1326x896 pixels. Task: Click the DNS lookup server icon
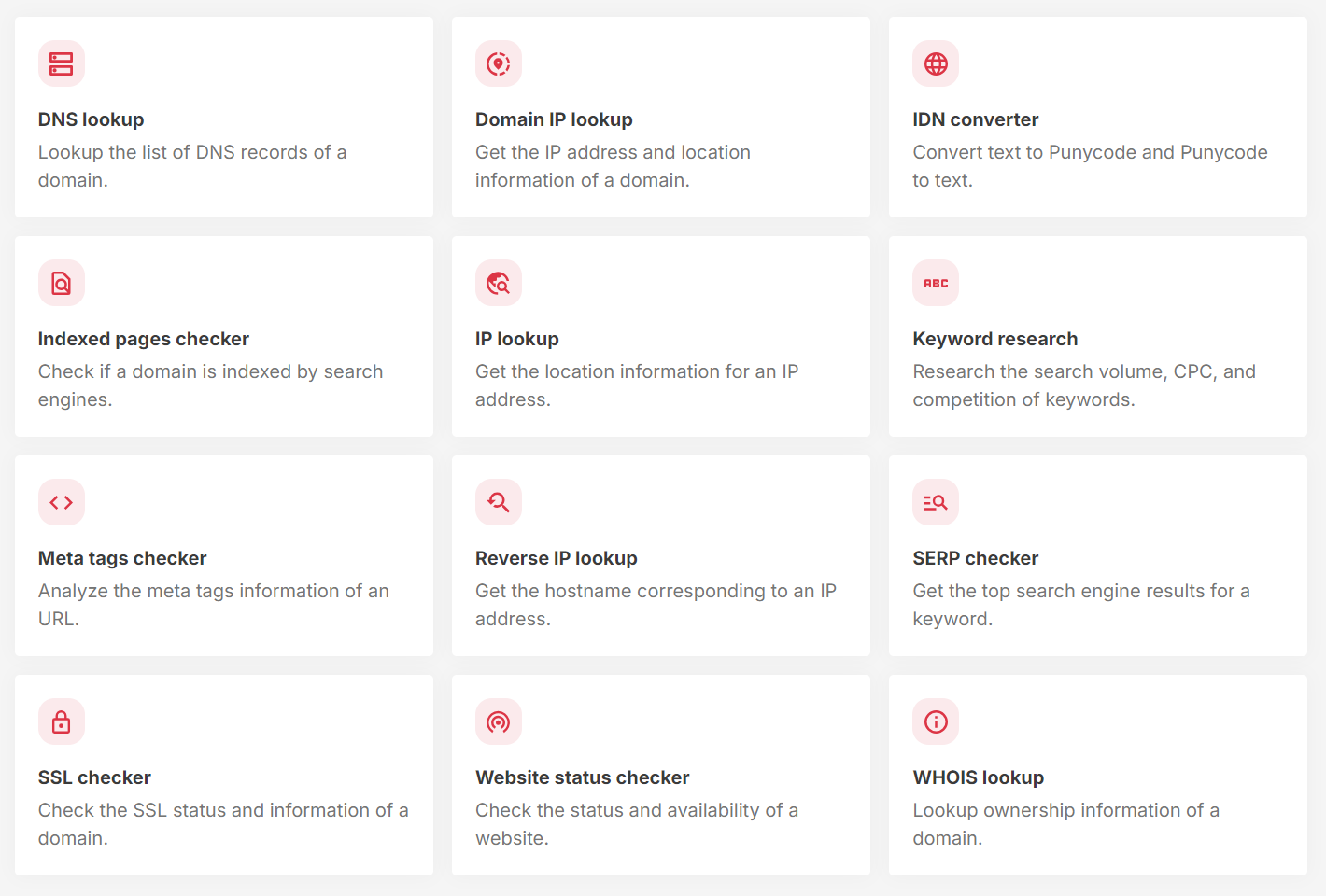click(x=62, y=63)
